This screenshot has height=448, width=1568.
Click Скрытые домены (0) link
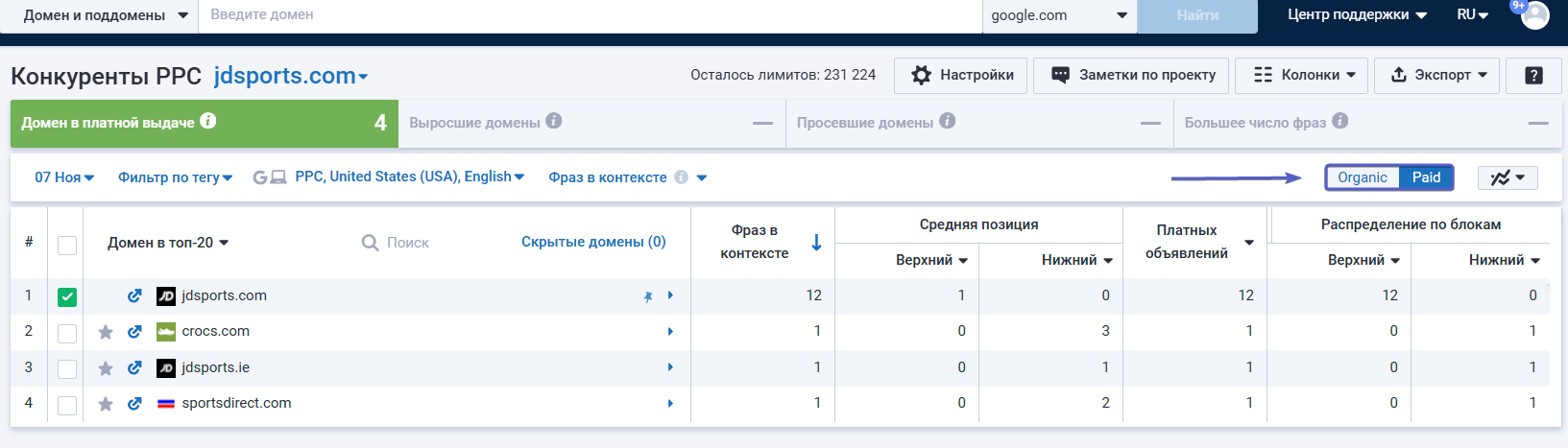pyautogui.click(x=593, y=242)
